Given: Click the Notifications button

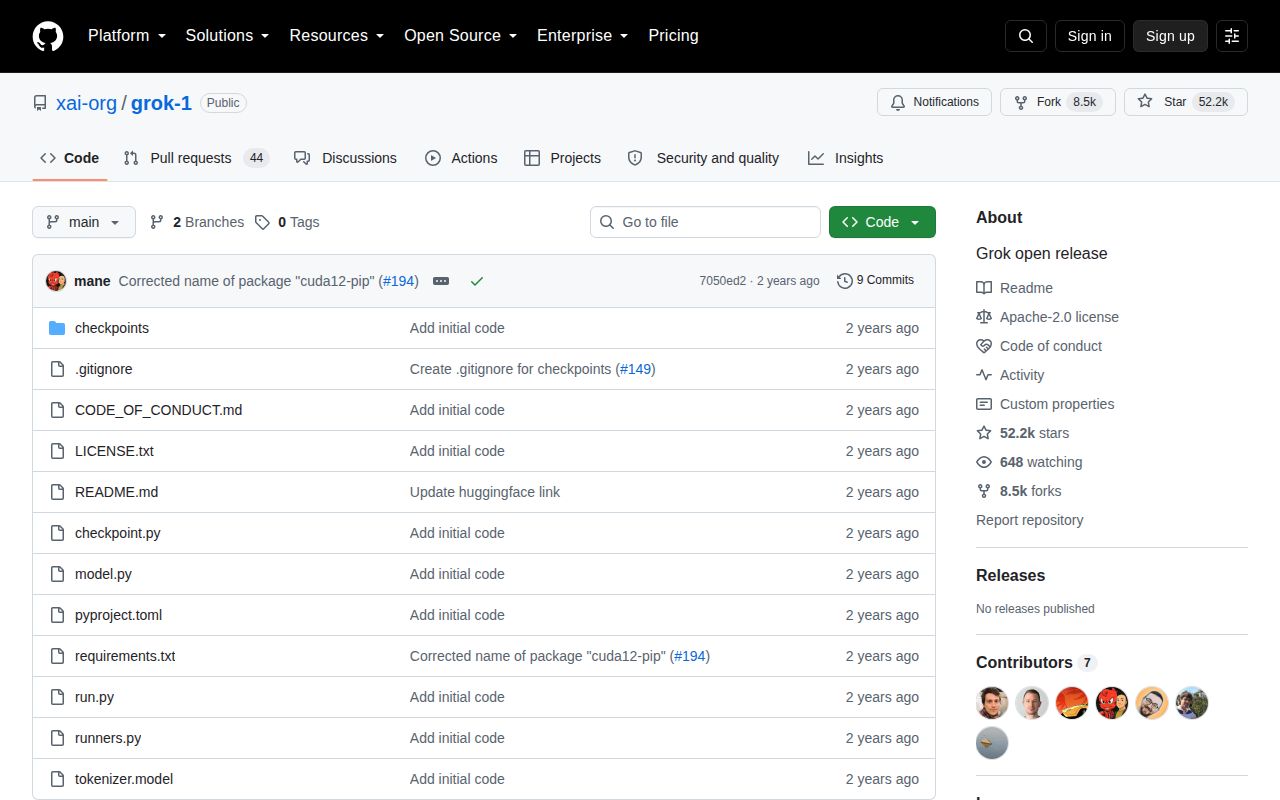Looking at the screenshot, I should [x=934, y=102].
